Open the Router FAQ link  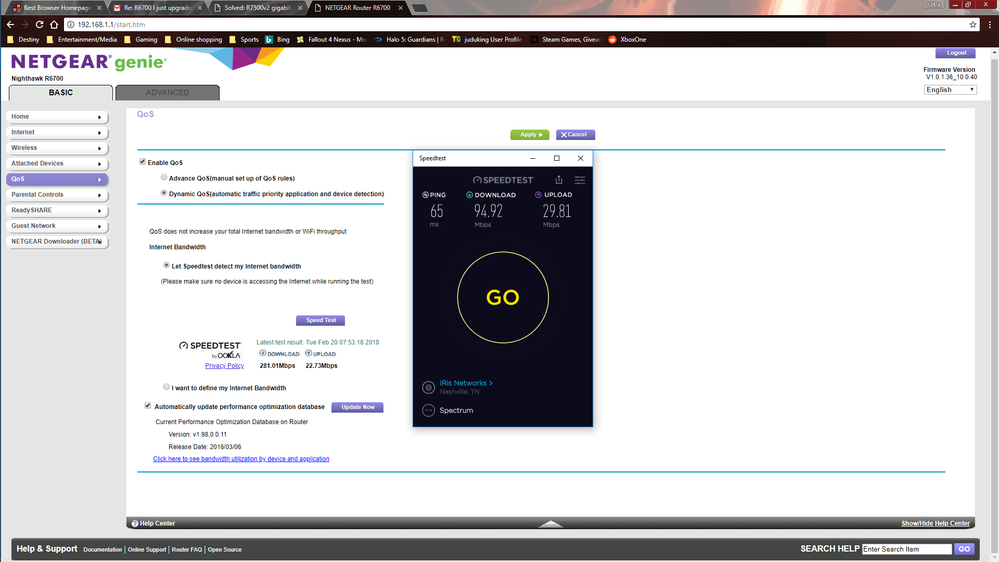click(187, 549)
